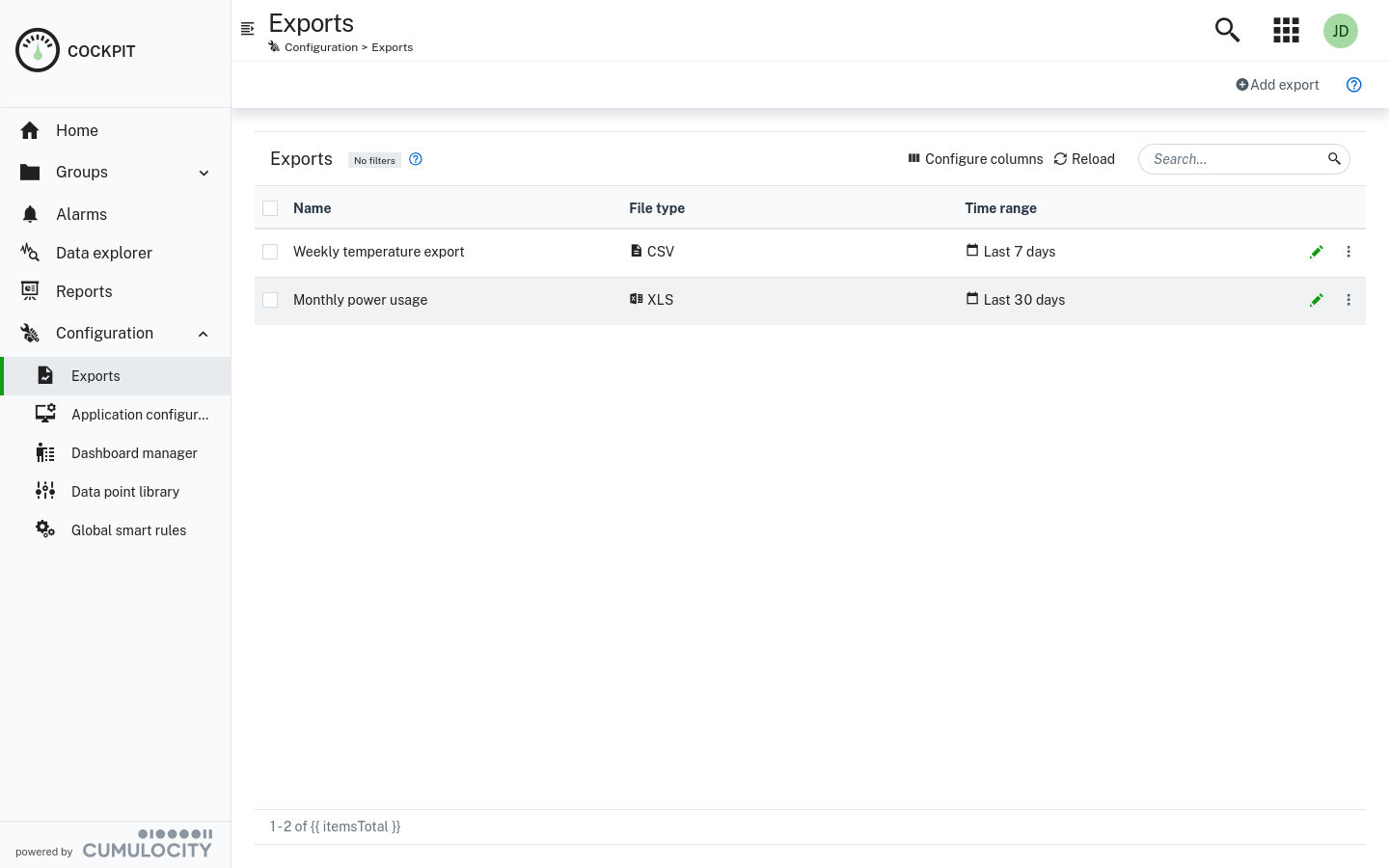Click the help question mark near Add export

[x=1354, y=85]
